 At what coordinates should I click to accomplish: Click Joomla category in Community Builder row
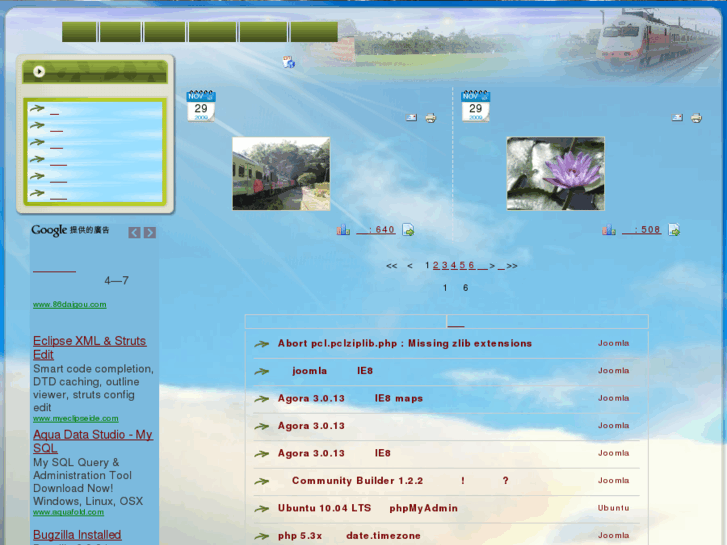point(613,481)
